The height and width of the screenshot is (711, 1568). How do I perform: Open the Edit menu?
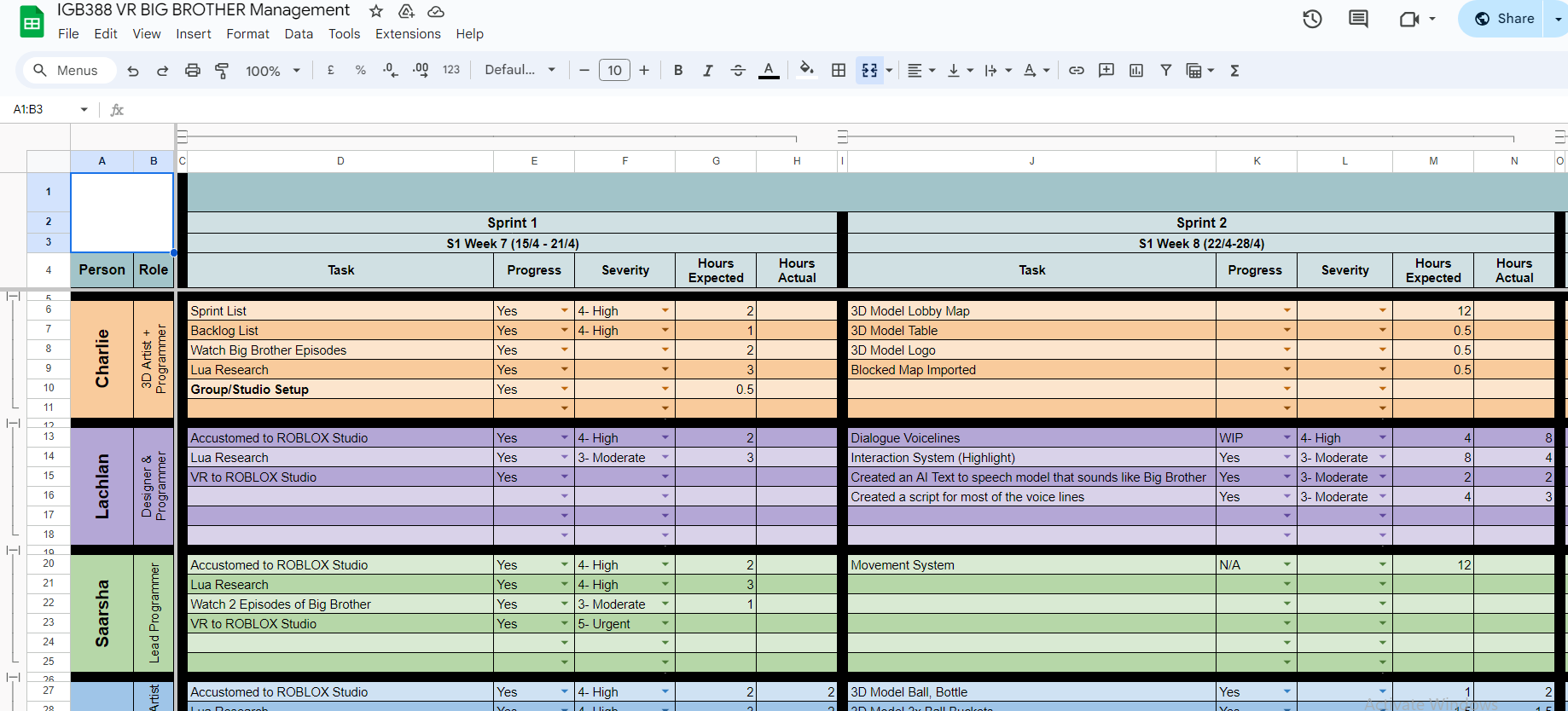(106, 34)
